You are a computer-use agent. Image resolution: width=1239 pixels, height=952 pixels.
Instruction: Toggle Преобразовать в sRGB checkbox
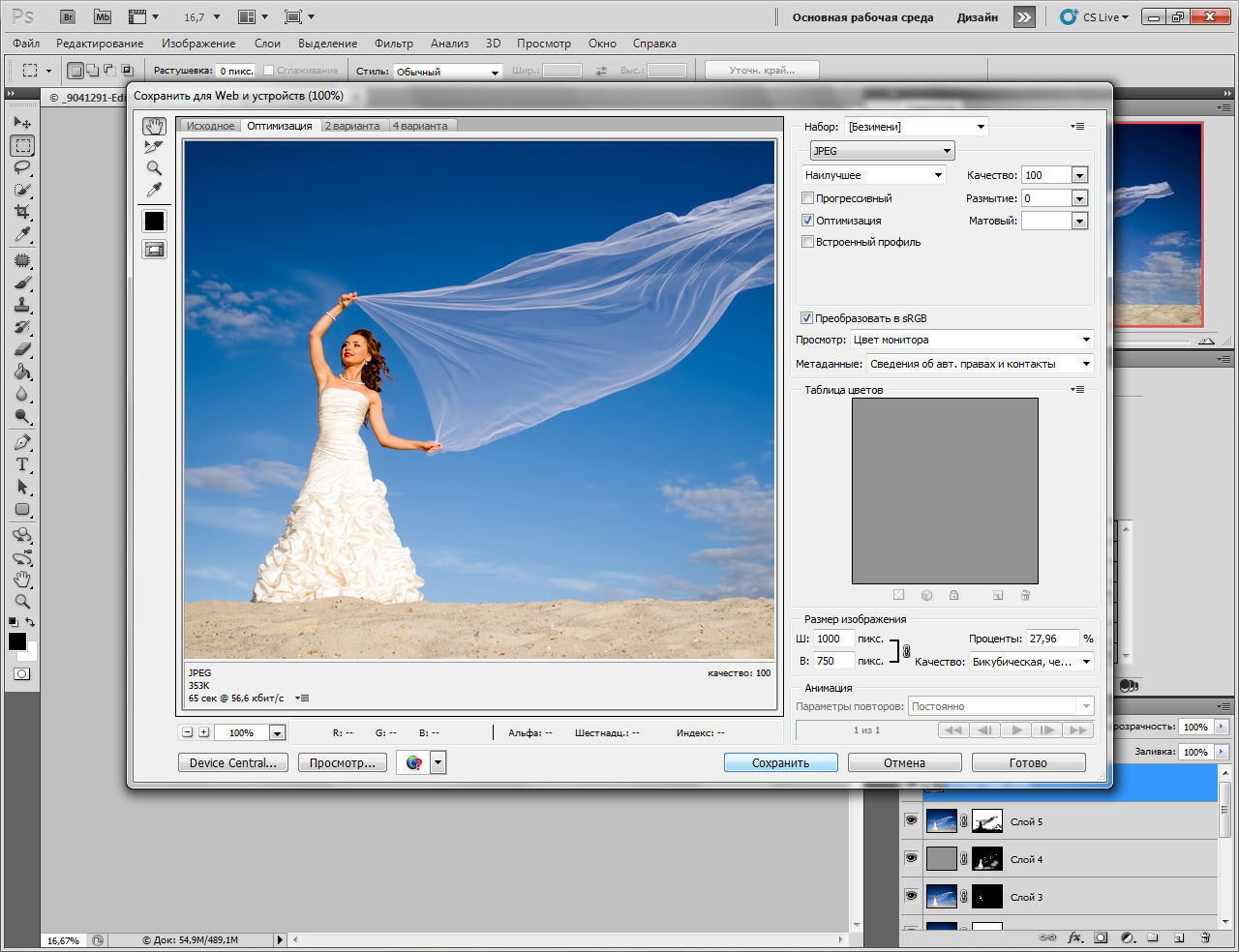click(x=806, y=318)
